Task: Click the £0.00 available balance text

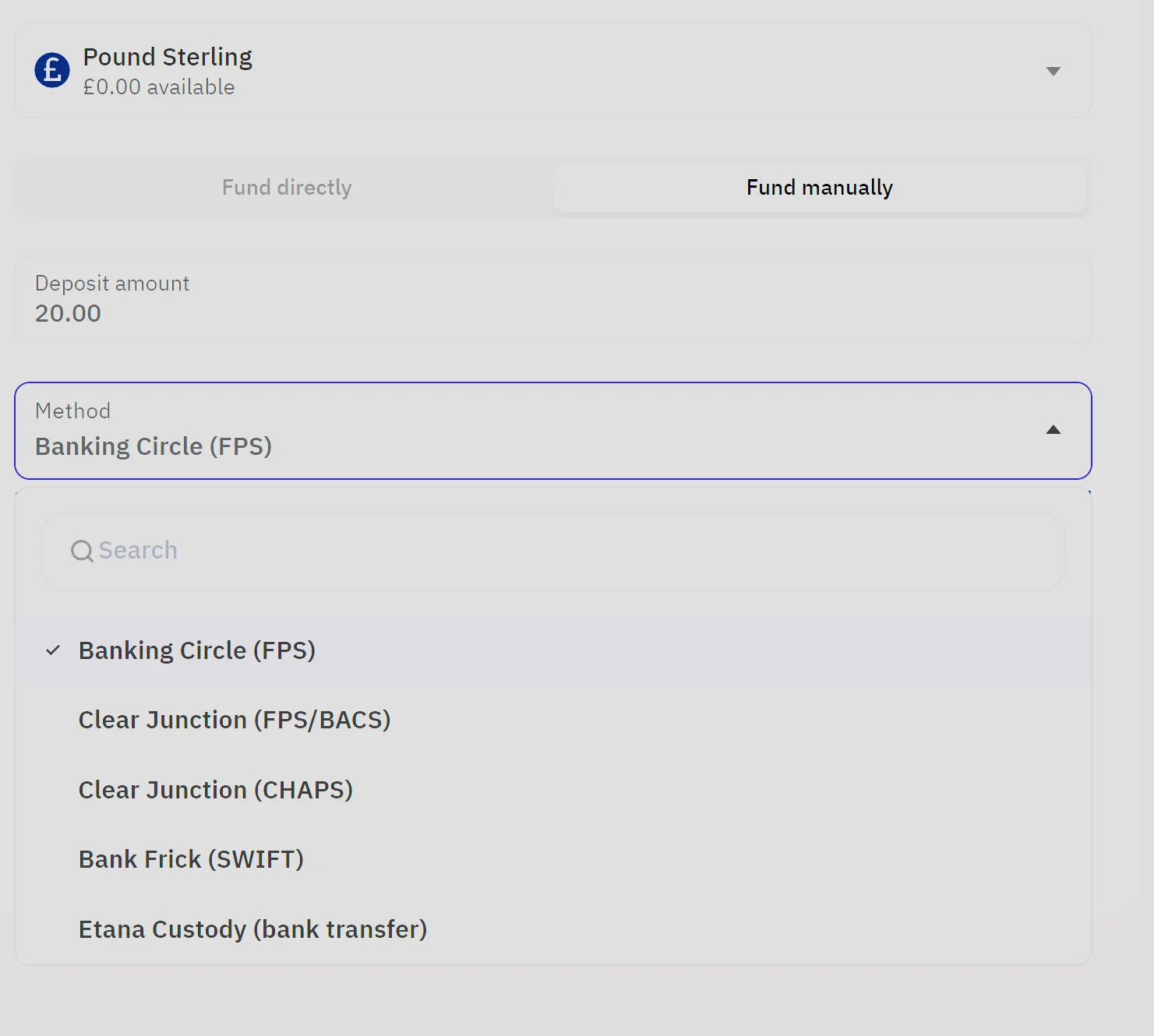Action: coord(159,87)
